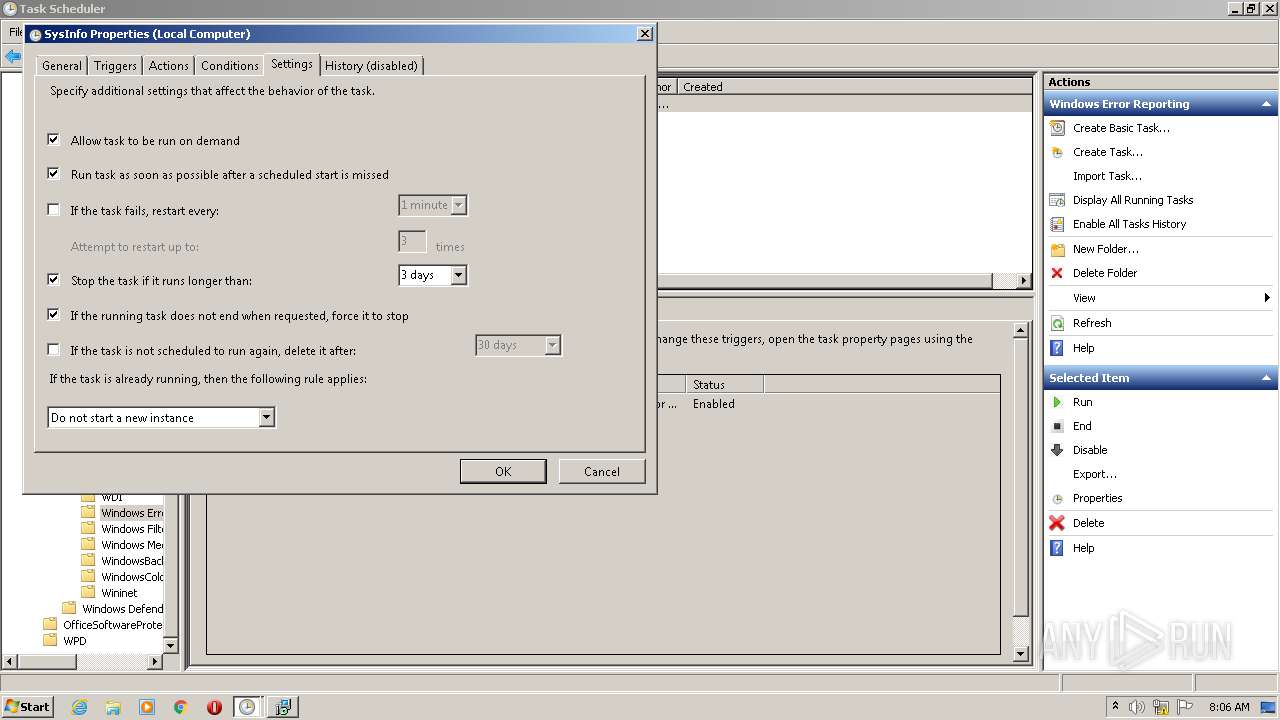1280x720 pixels.
Task: Click the Created column header
Action: tap(853, 87)
